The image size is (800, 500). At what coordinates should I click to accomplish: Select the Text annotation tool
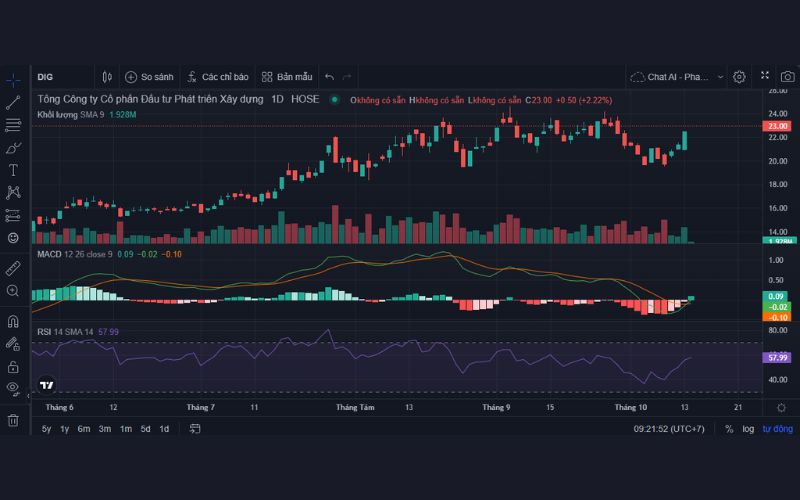coord(13,171)
